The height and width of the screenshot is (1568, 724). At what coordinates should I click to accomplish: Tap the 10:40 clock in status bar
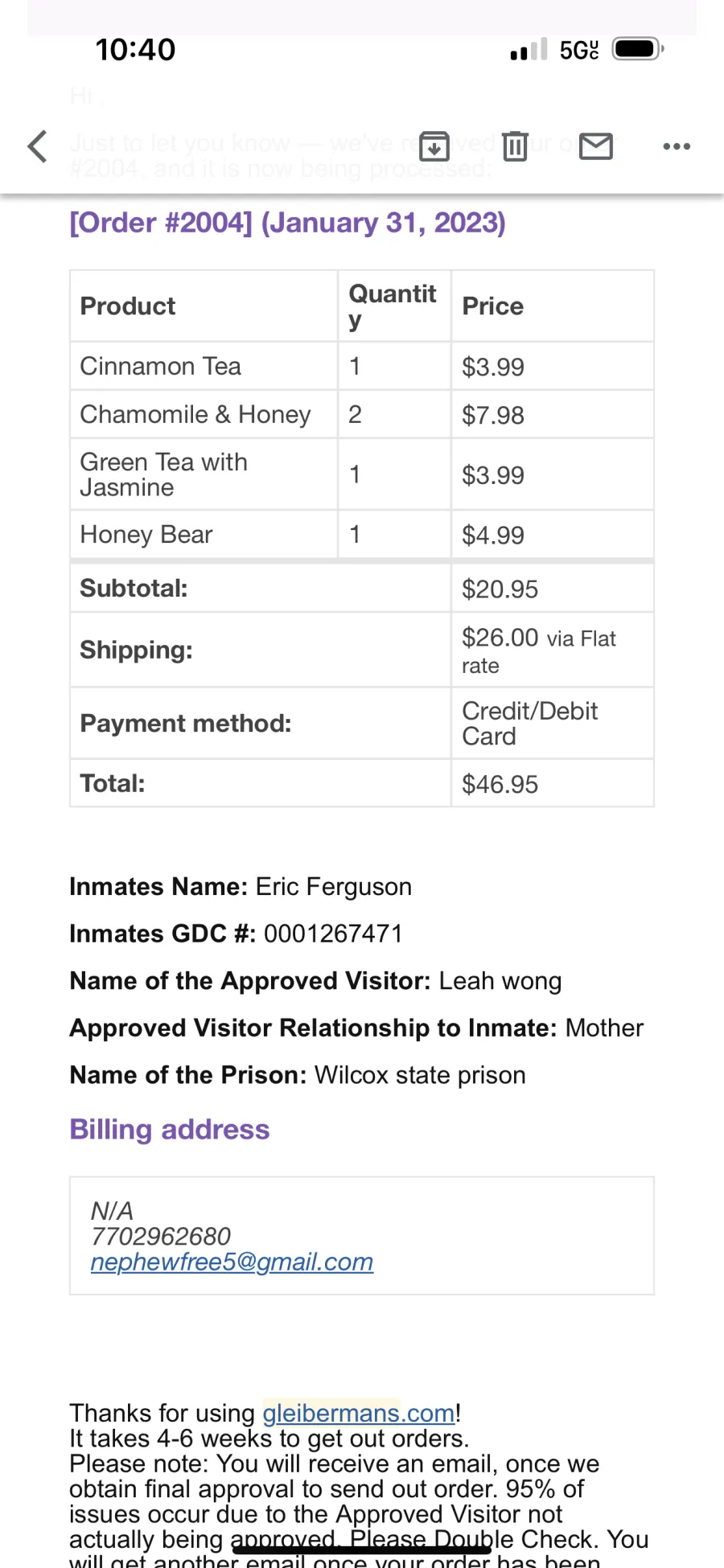coord(135,50)
